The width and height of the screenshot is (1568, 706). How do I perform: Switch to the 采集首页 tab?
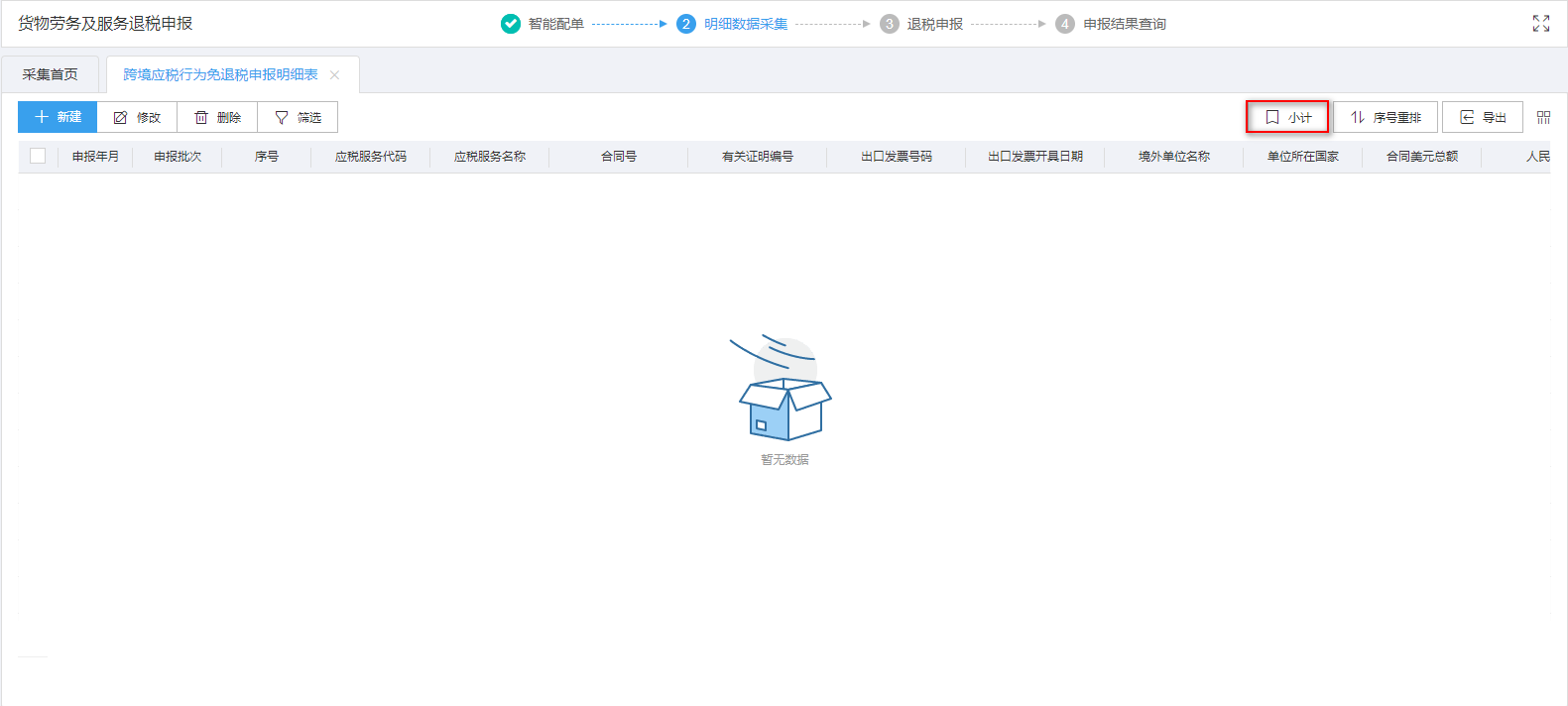[50, 74]
